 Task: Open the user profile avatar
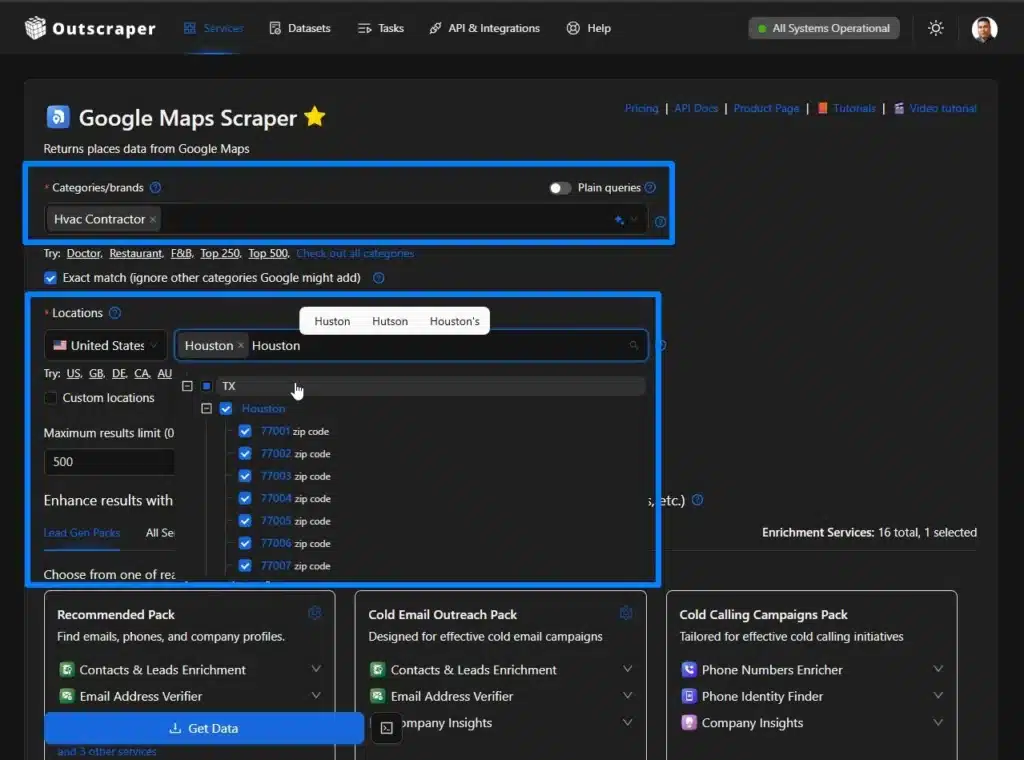tap(984, 28)
